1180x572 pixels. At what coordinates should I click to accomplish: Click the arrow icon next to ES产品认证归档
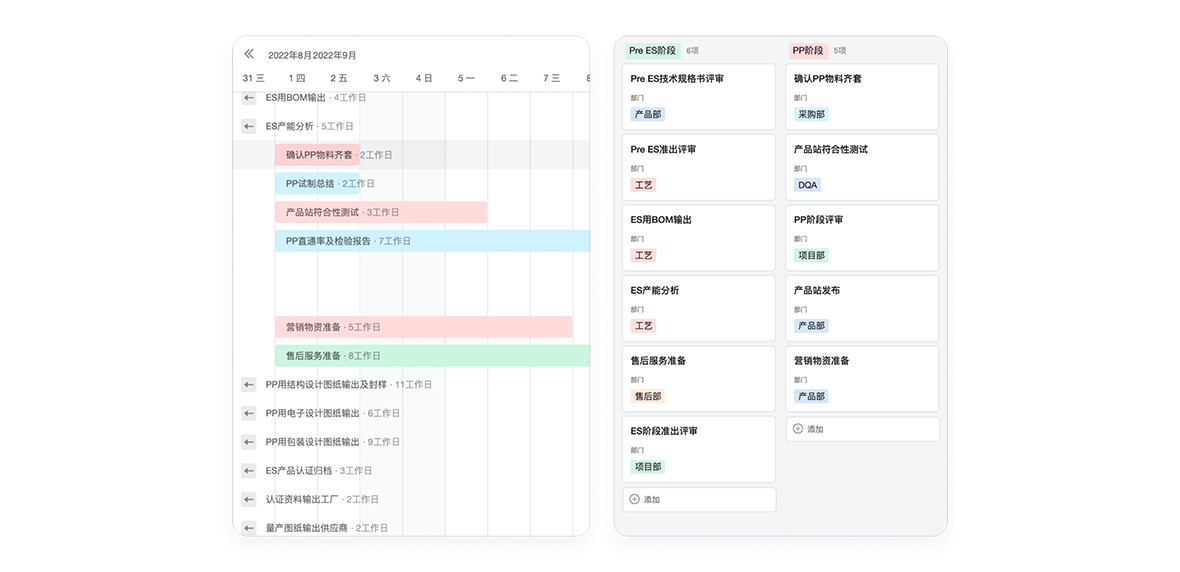(x=249, y=470)
